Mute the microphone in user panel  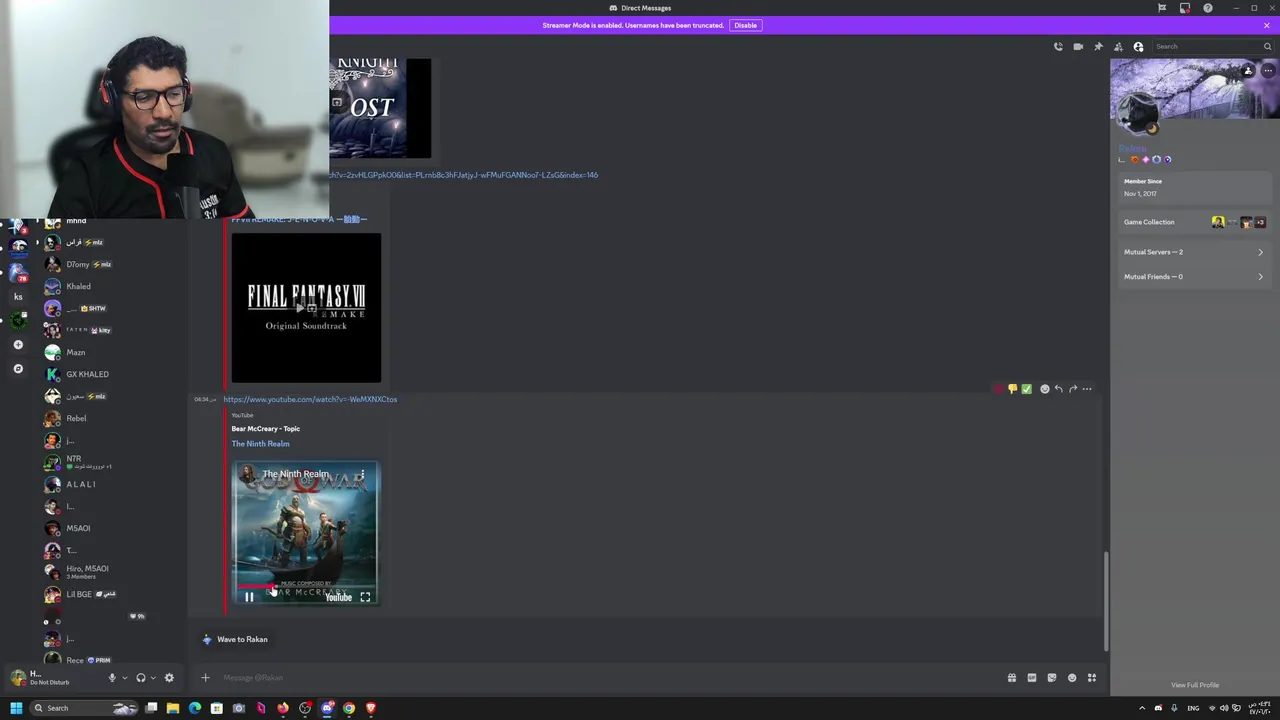coord(112,678)
